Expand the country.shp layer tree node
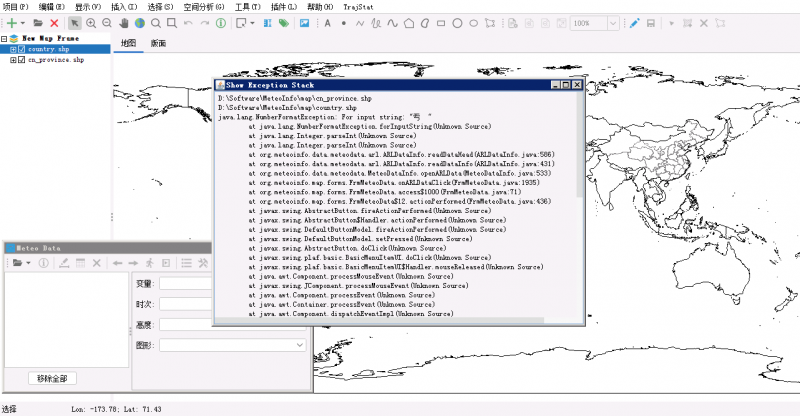This screenshot has height=416, width=800. click(12, 49)
